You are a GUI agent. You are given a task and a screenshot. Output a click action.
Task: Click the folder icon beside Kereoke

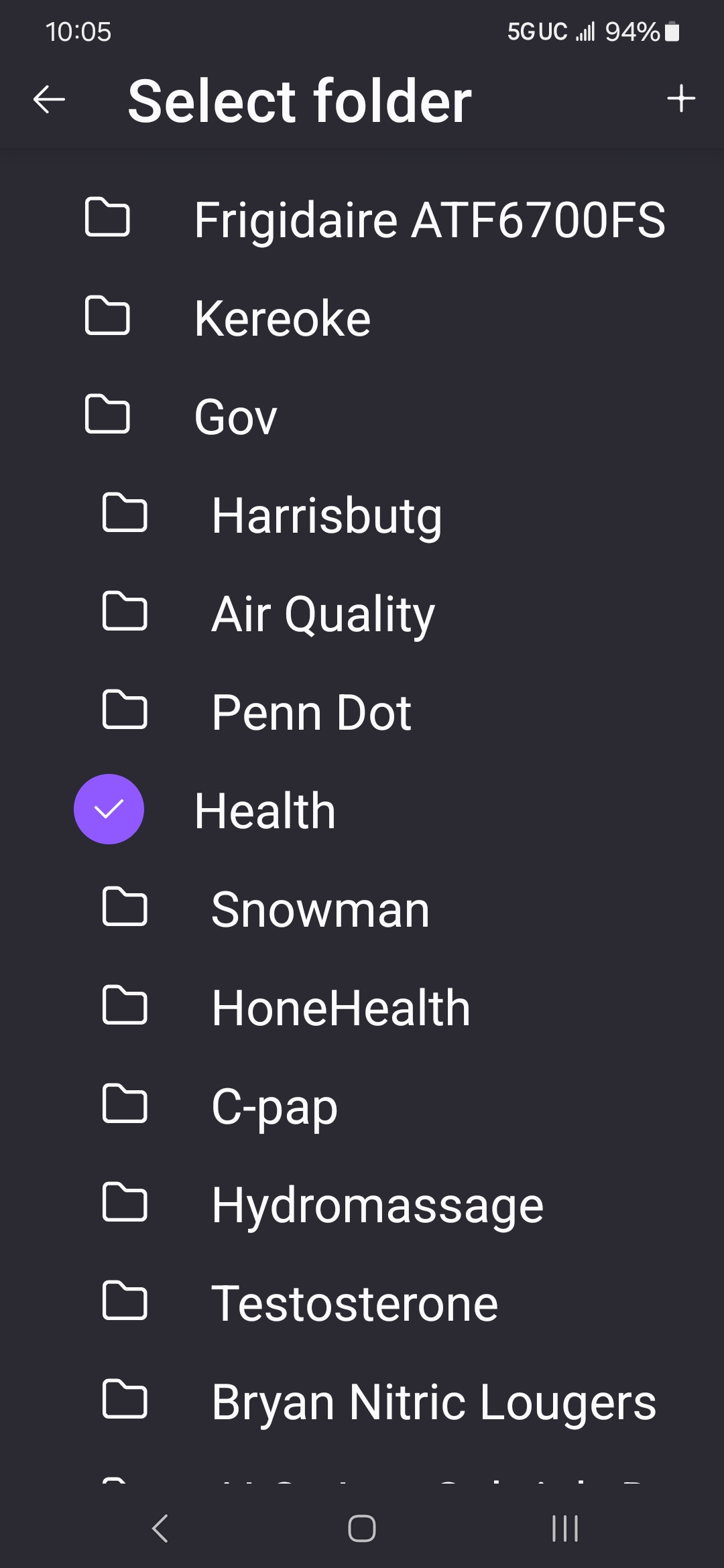coord(107,315)
